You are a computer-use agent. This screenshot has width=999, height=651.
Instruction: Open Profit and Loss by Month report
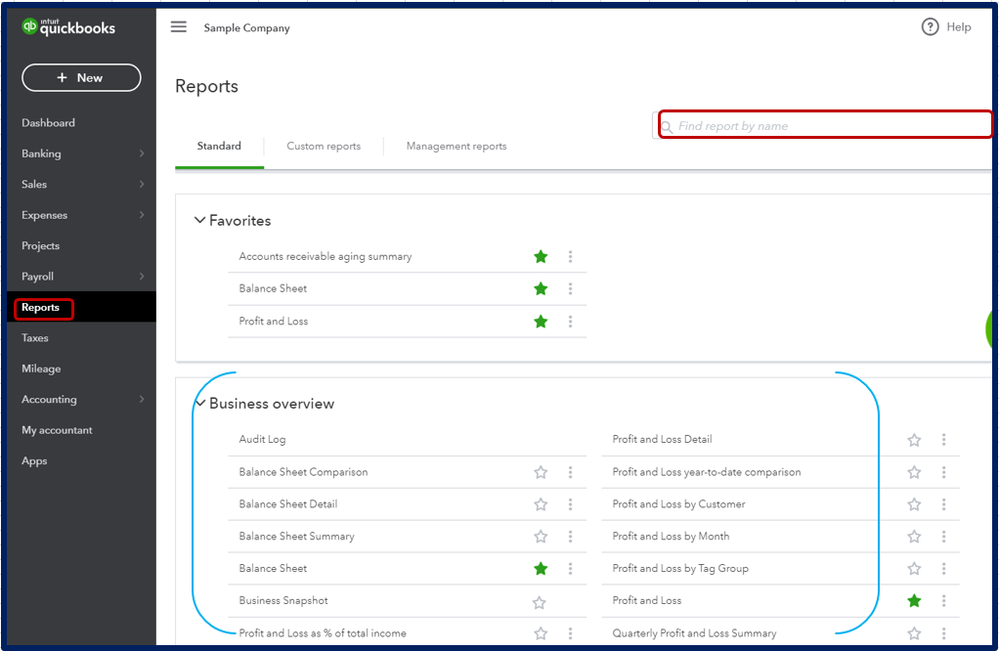click(671, 536)
